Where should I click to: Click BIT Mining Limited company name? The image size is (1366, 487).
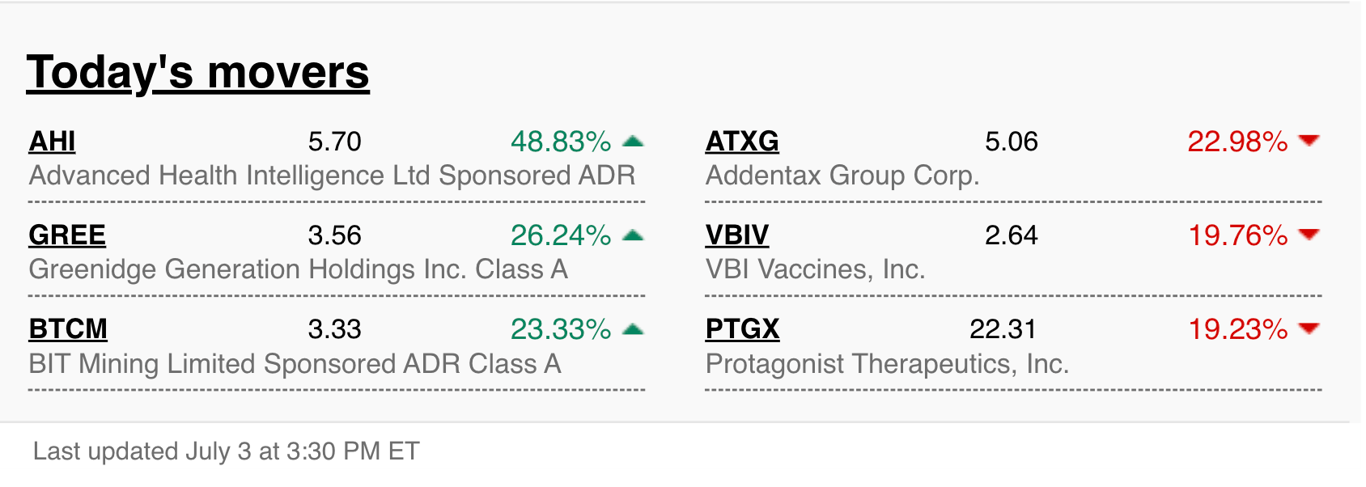pos(295,363)
